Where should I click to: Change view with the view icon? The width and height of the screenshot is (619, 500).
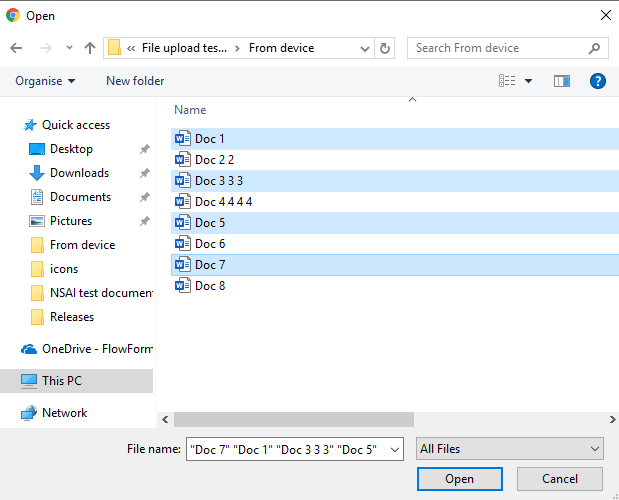(507, 81)
